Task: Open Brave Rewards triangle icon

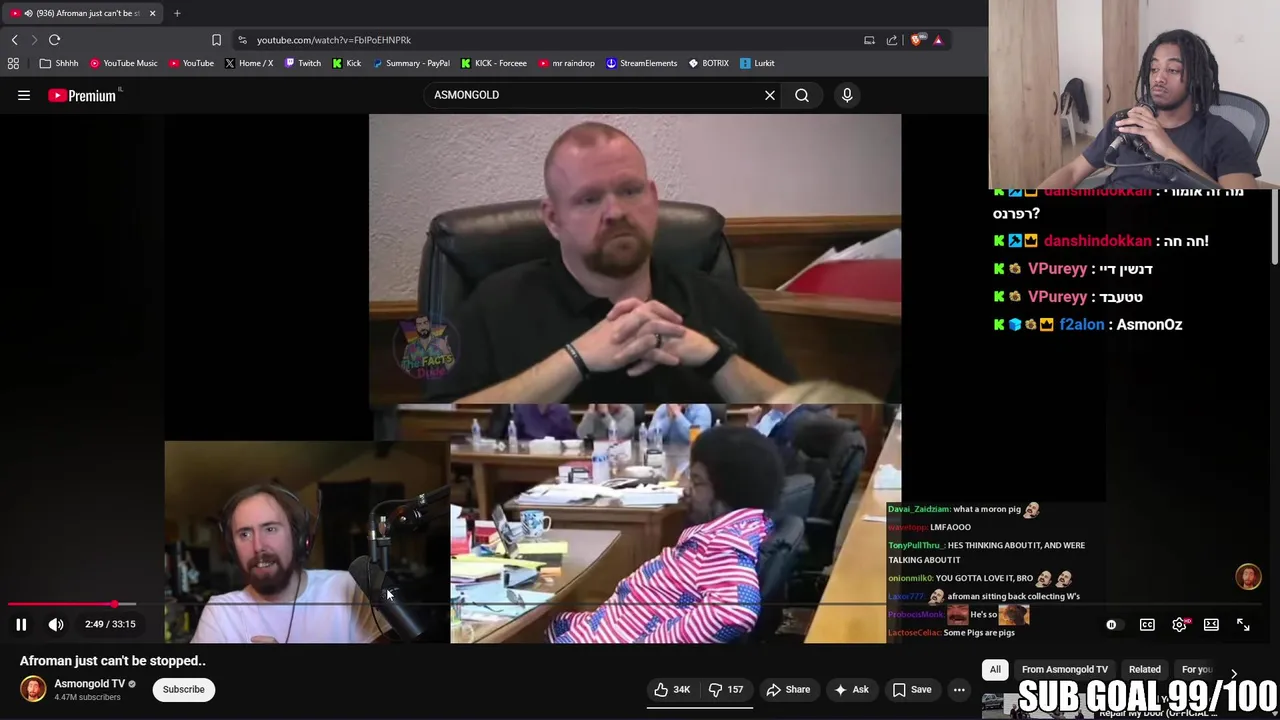Action: [x=938, y=40]
